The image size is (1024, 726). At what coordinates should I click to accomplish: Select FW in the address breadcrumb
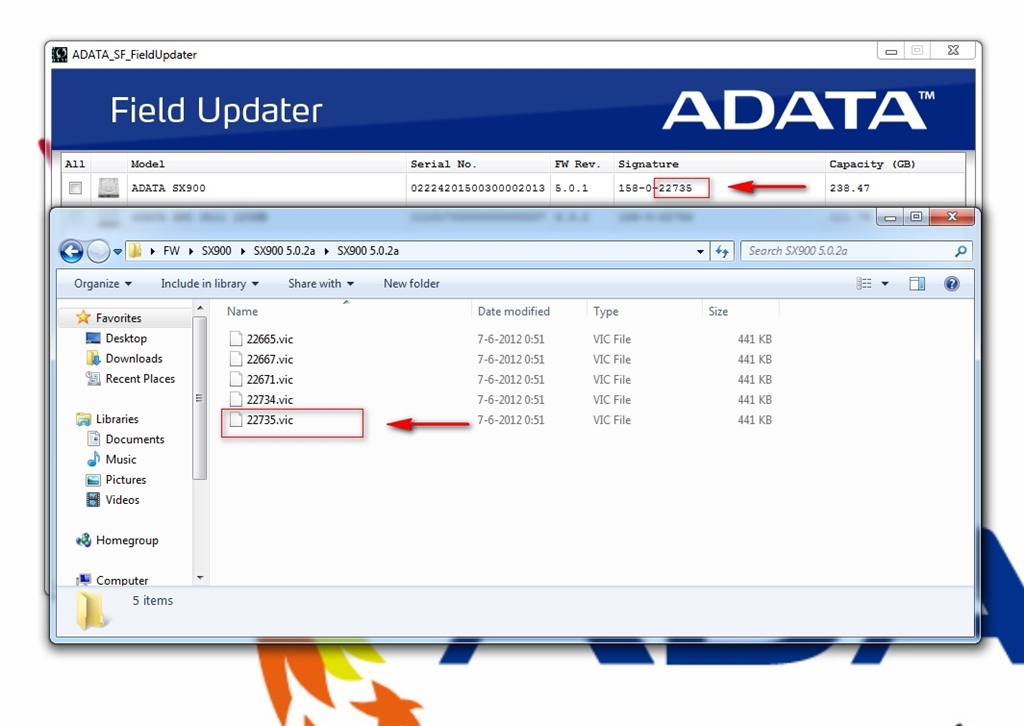coord(171,251)
